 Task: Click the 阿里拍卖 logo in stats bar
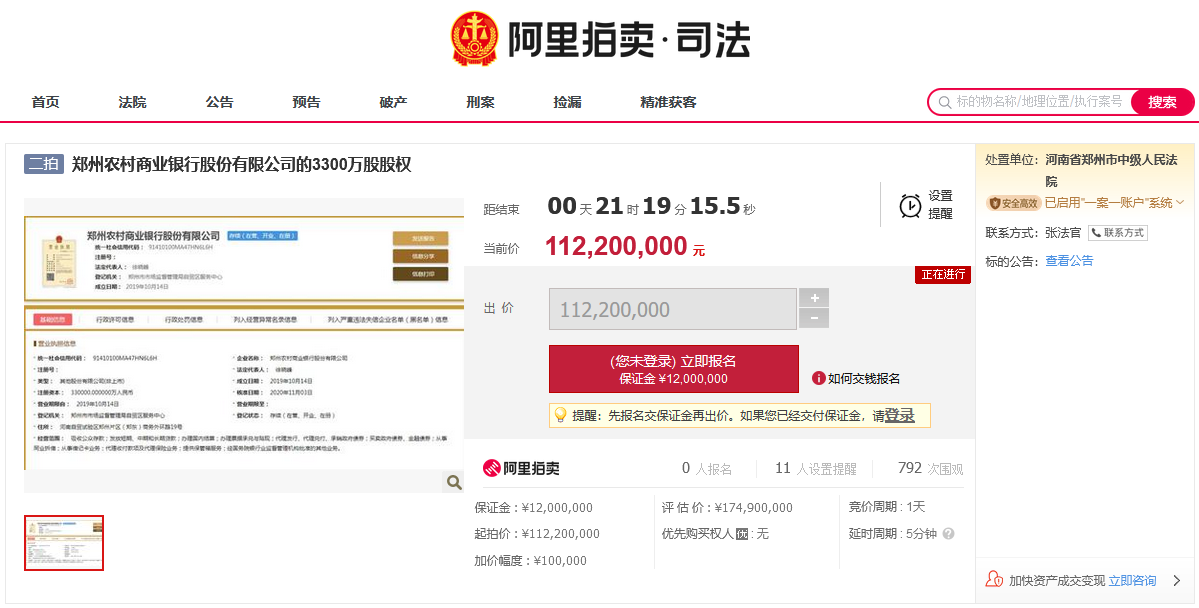(x=521, y=468)
